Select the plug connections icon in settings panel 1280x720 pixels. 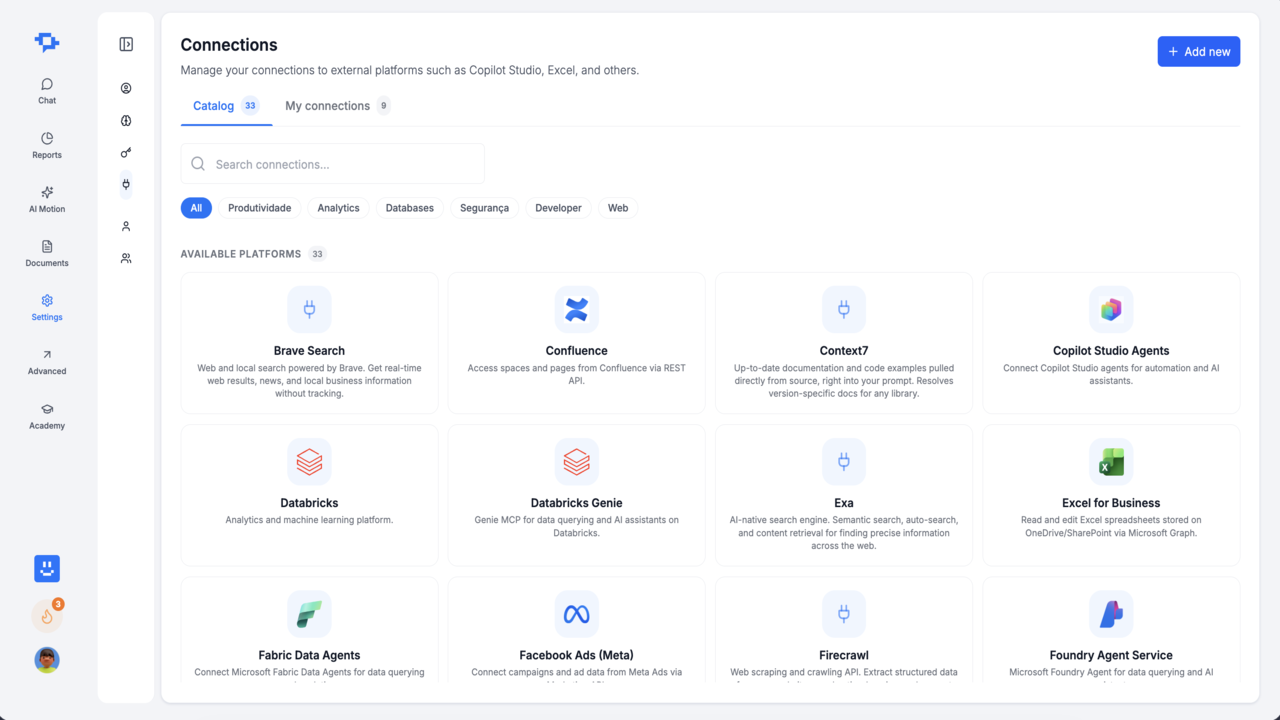[126, 184]
